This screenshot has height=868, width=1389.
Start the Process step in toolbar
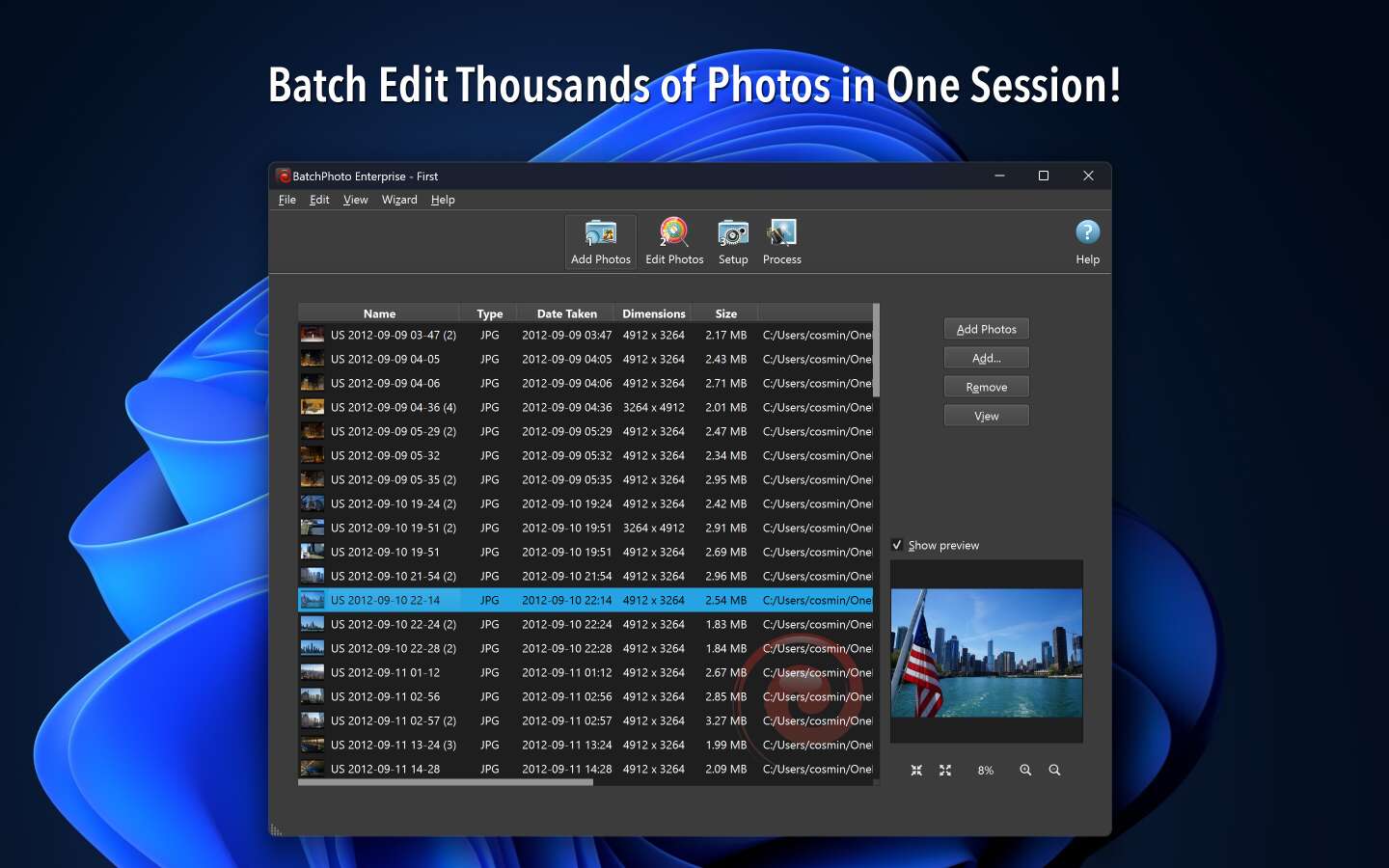pyautogui.click(x=781, y=241)
